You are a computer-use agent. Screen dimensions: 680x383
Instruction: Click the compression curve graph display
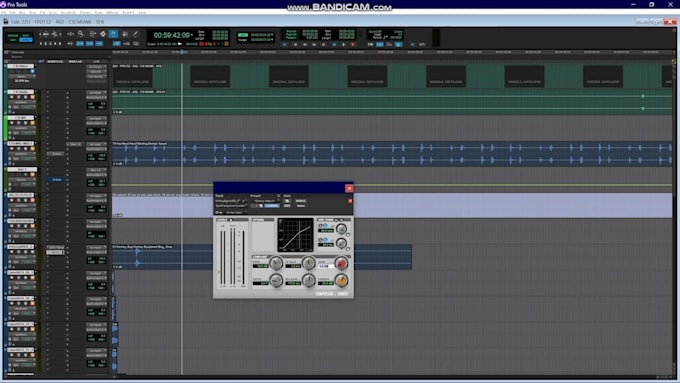(295, 235)
